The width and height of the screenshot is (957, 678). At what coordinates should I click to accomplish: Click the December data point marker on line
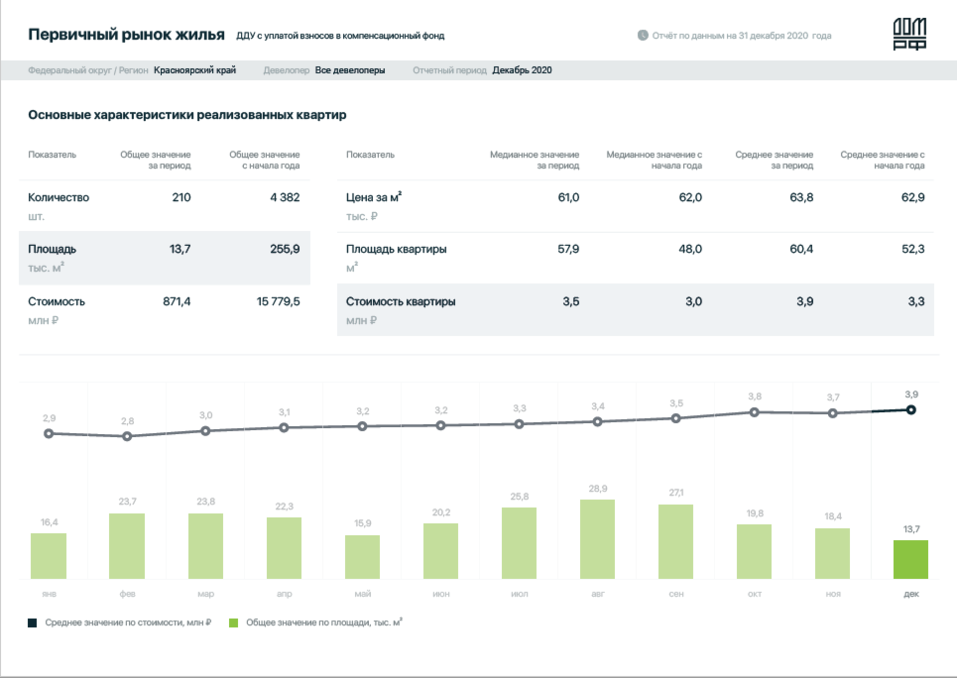910,409
